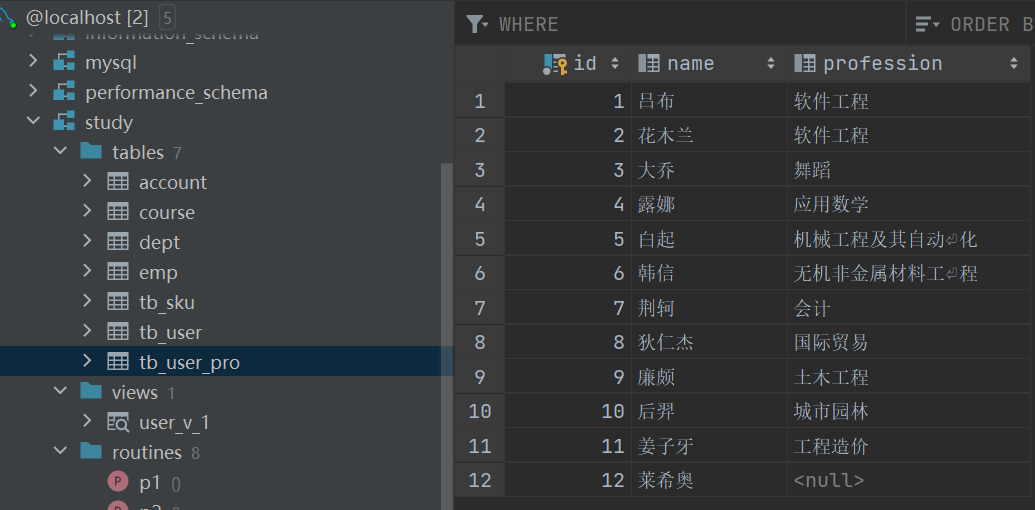Image resolution: width=1035 pixels, height=510 pixels.
Task: Click the p1 procedure icon
Action: pos(117,482)
